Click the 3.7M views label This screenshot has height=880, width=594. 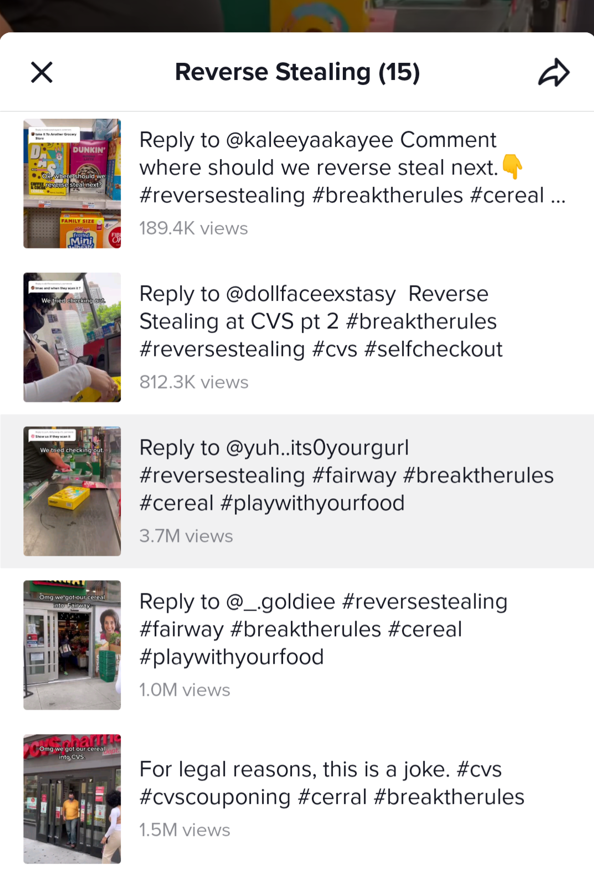coord(186,536)
